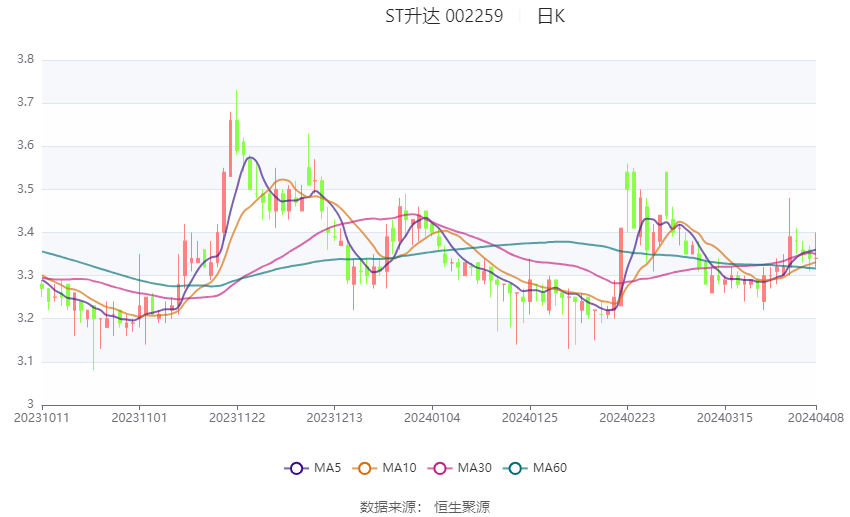The height and width of the screenshot is (517, 850).
Task: Click the 3.2 y-axis value
Action: (25, 318)
